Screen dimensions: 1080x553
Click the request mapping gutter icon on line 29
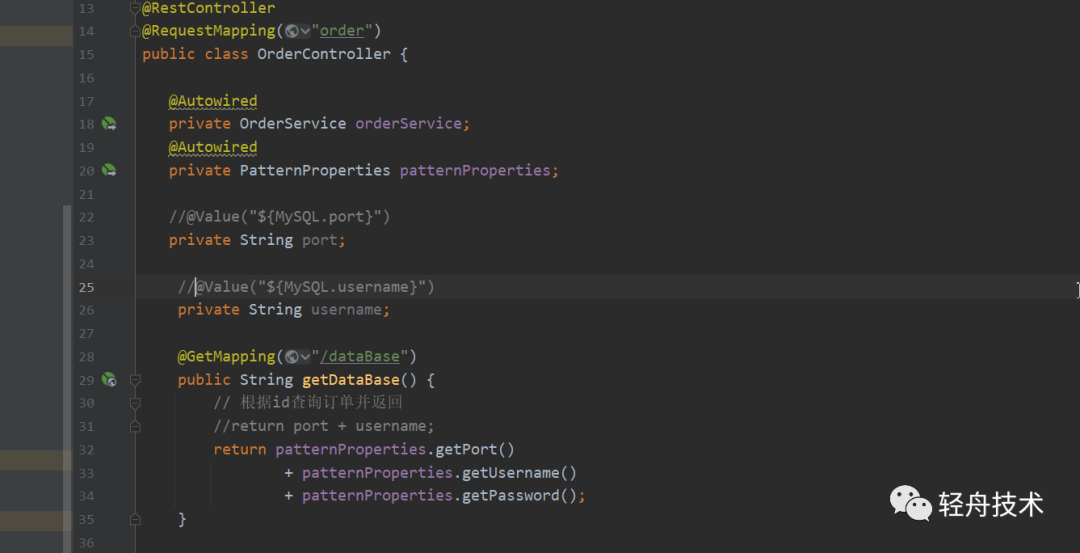coord(109,379)
